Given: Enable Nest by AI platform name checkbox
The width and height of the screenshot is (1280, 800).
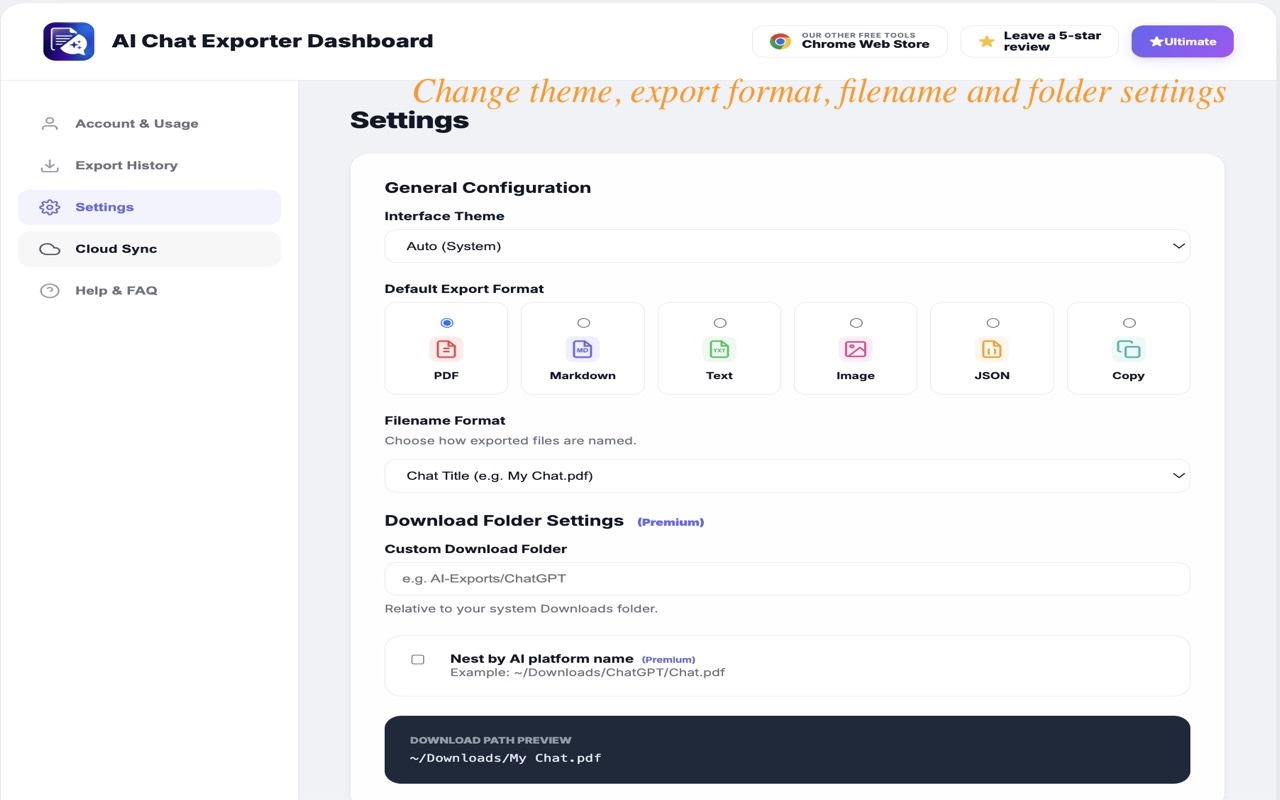Looking at the screenshot, I should point(418,660).
